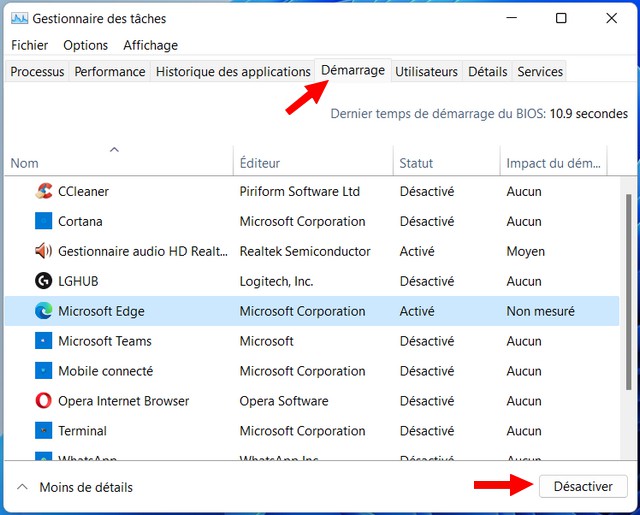
Task: Click the Mobile connecté icon
Action: coord(43,371)
